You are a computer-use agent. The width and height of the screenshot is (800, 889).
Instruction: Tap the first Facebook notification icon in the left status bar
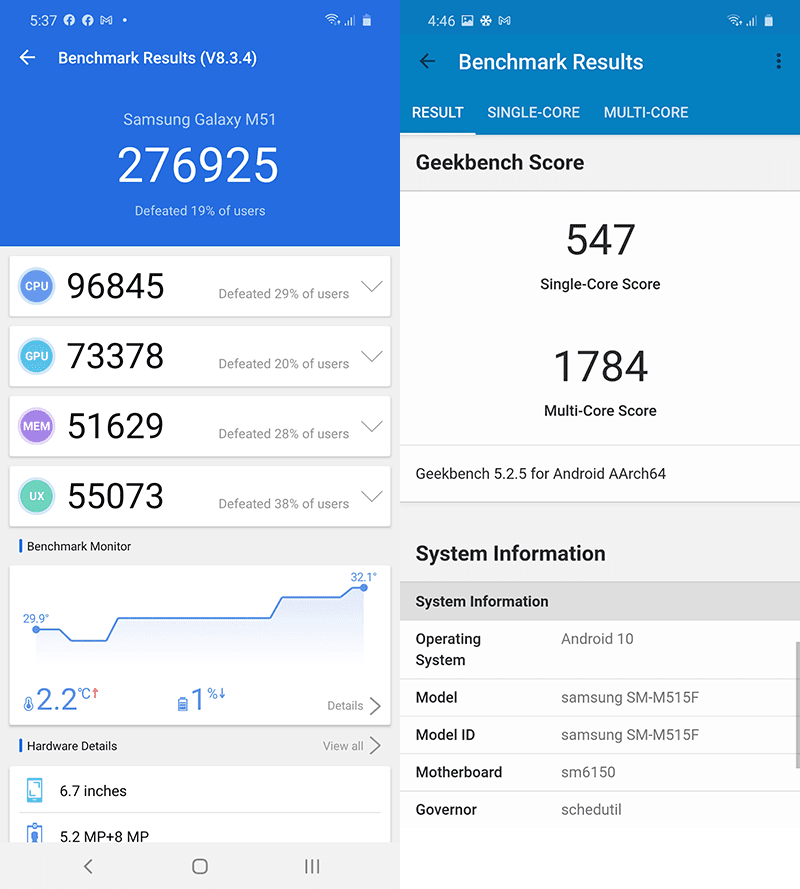69,20
